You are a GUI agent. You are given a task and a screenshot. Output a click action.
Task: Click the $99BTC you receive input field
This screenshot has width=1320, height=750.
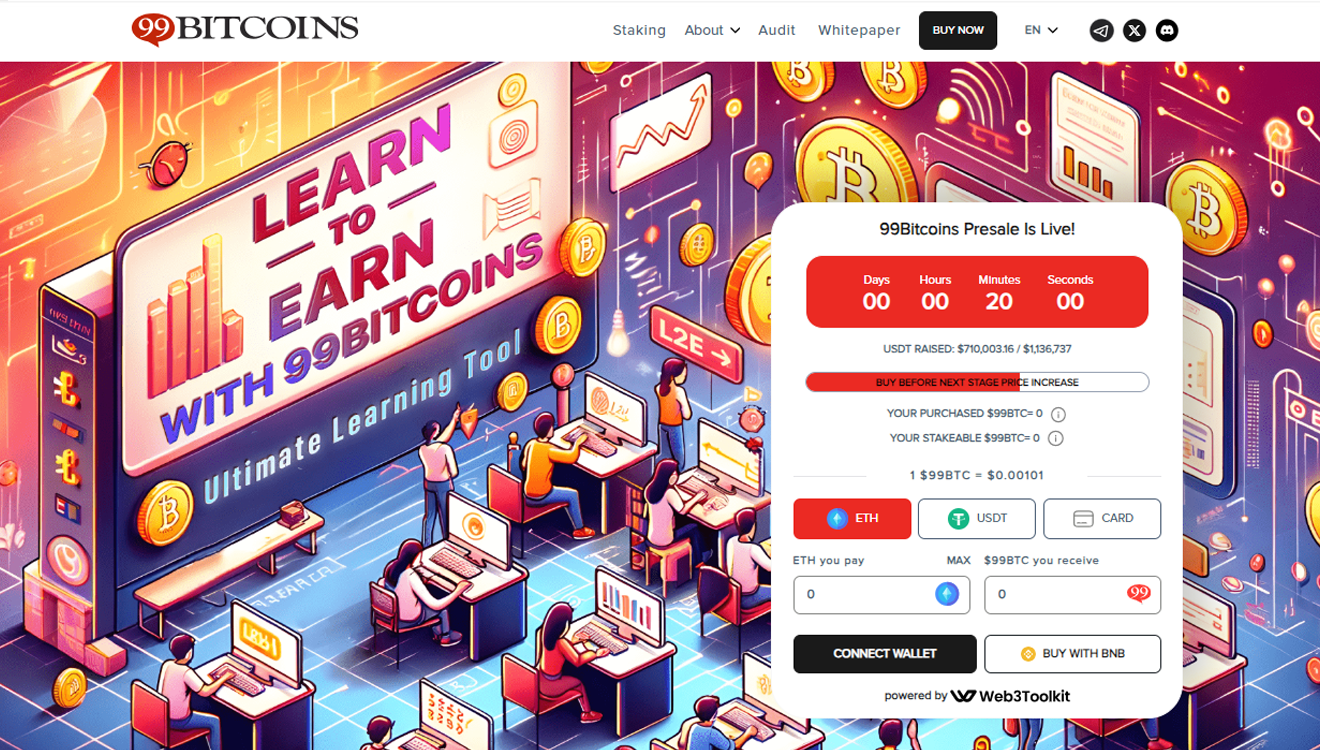pos(1072,595)
